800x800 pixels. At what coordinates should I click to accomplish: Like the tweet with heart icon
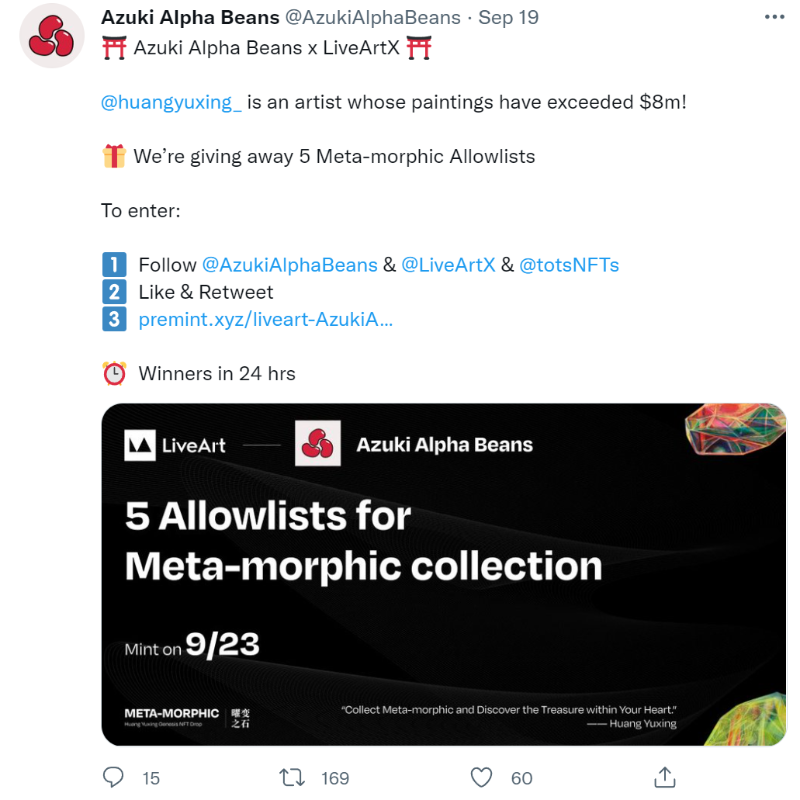[482, 777]
